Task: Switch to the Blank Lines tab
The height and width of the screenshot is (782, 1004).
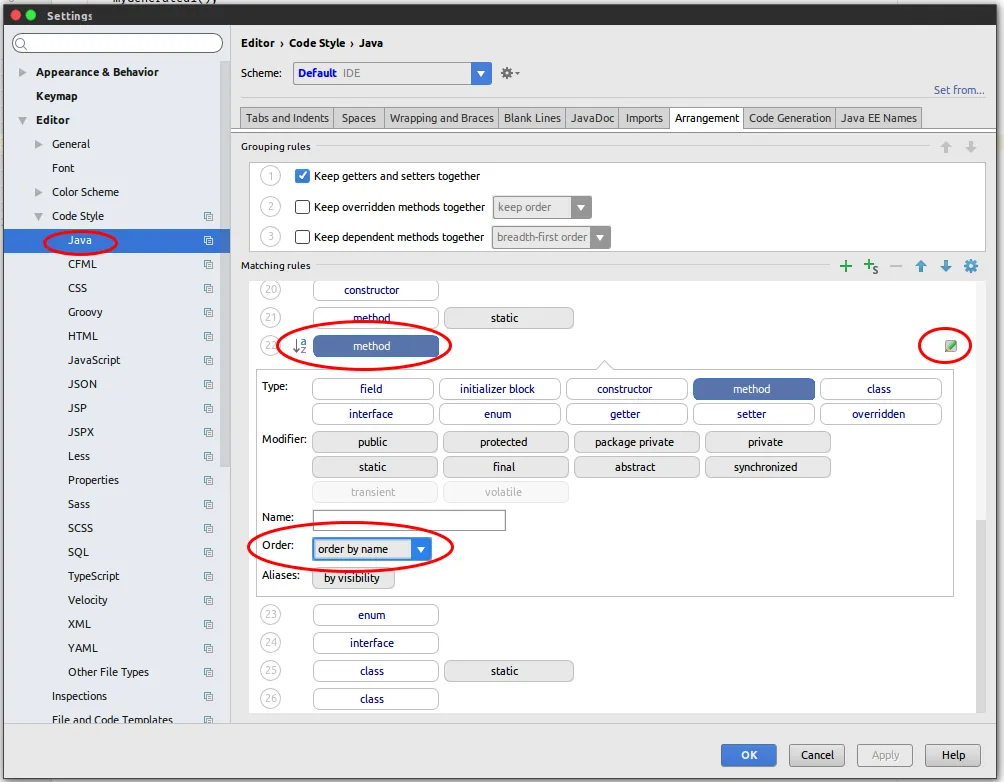Action: (x=531, y=118)
